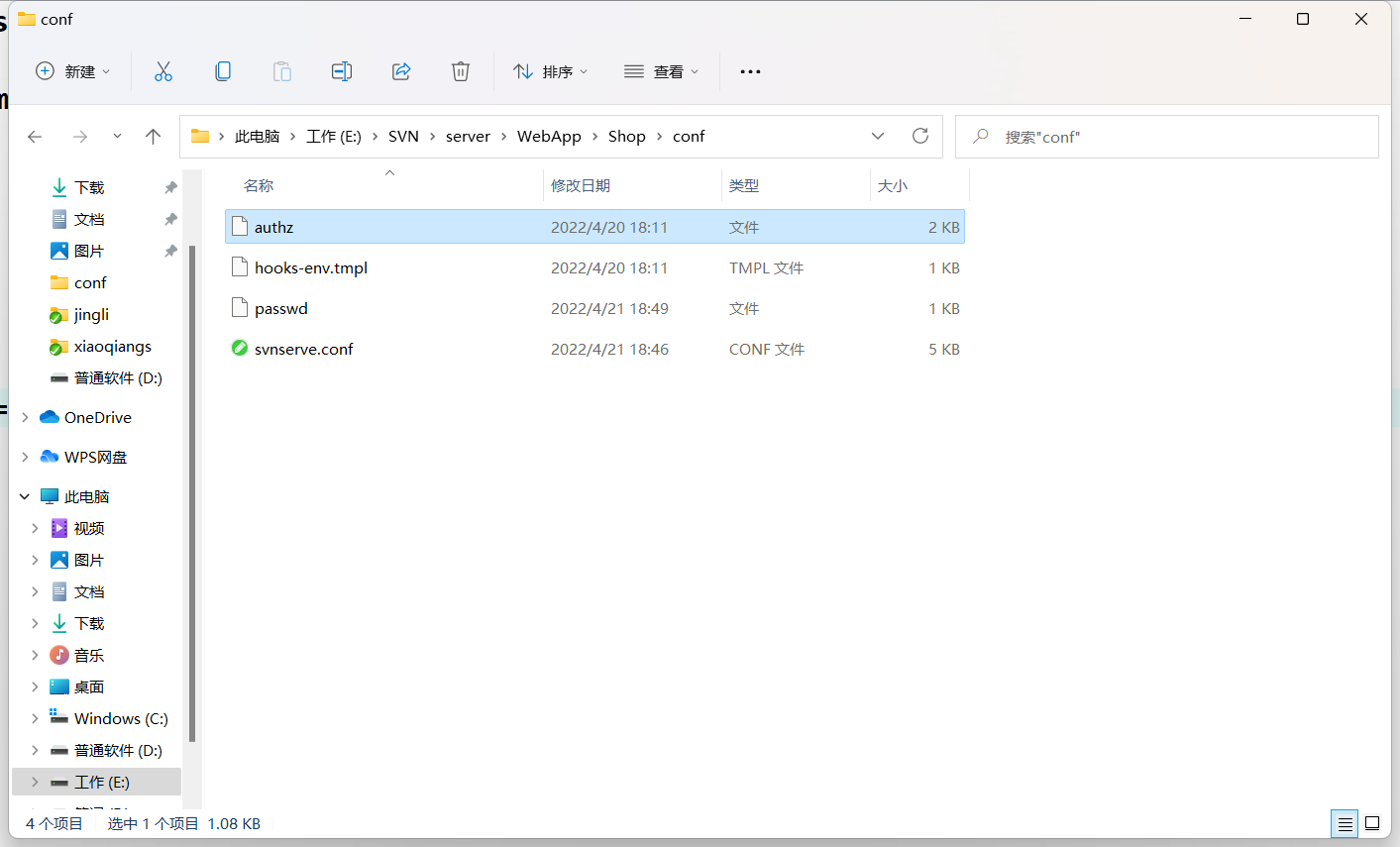The height and width of the screenshot is (847, 1400).
Task: Expand the WPS网盘 tree node
Action: (25, 458)
